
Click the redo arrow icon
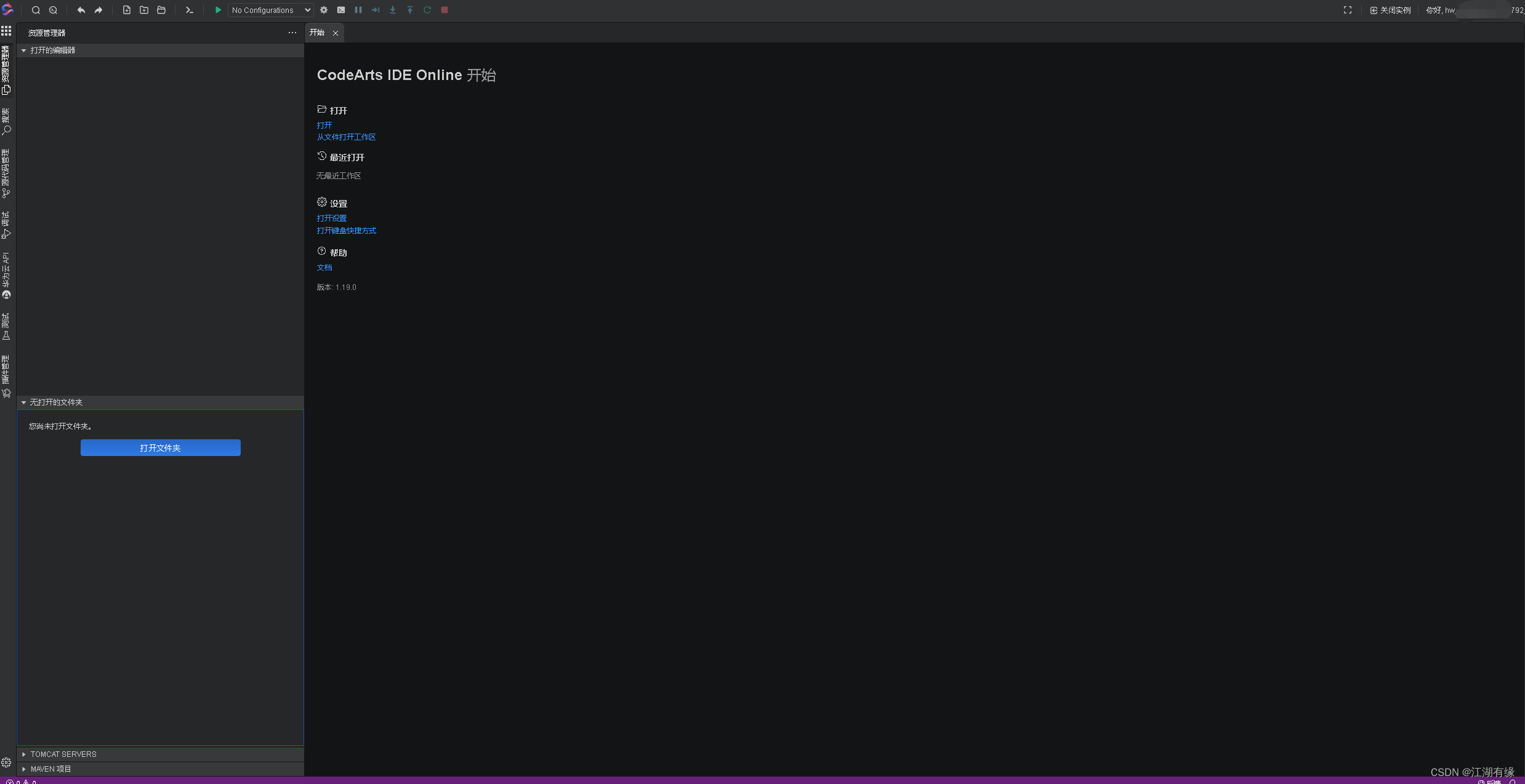pyautogui.click(x=98, y=10)
